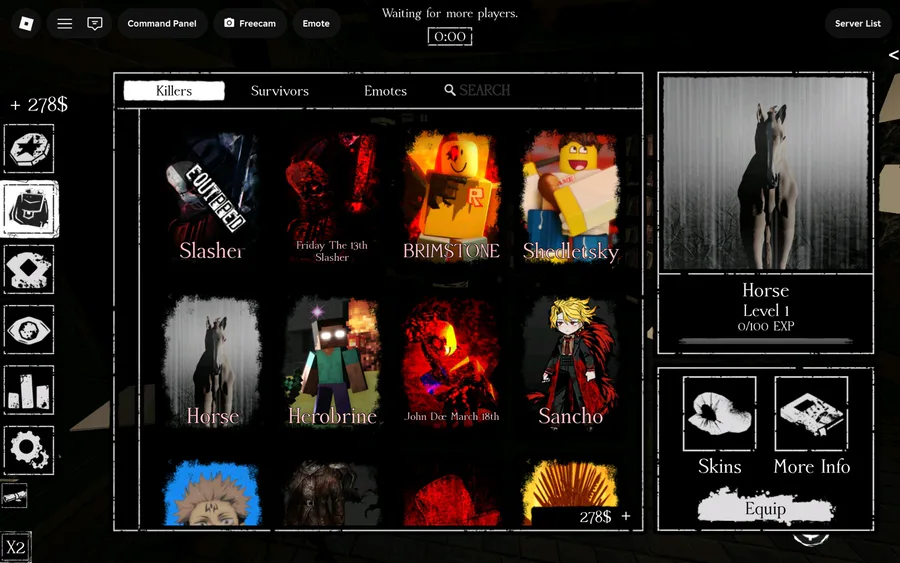The image size is (900, 563).
Task: Click the X2 boost icon
Action: [15, 546]
